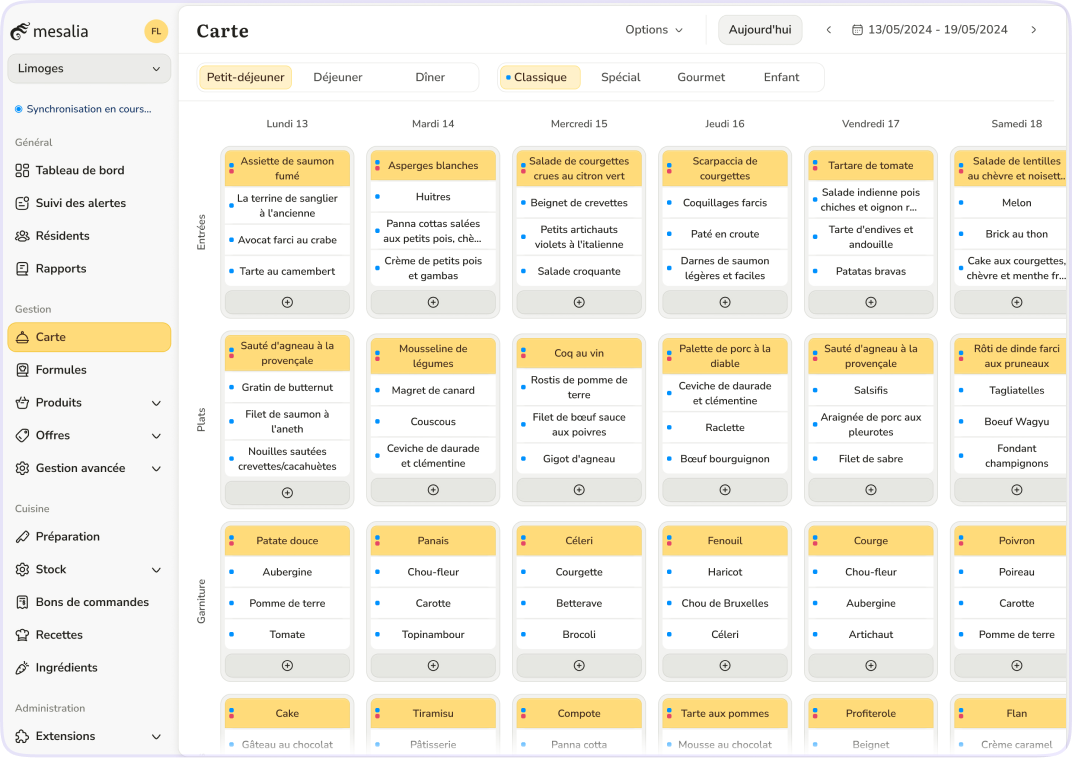This screenshot has width=1072, height=758.
Task: Click the FL user avatar
Action: click(x=156, y=31)
